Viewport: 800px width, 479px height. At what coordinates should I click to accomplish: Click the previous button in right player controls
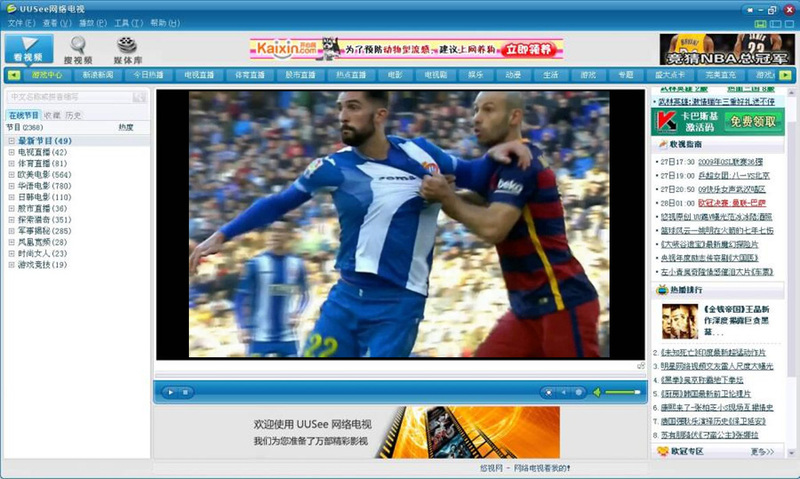tap(563, 392)
